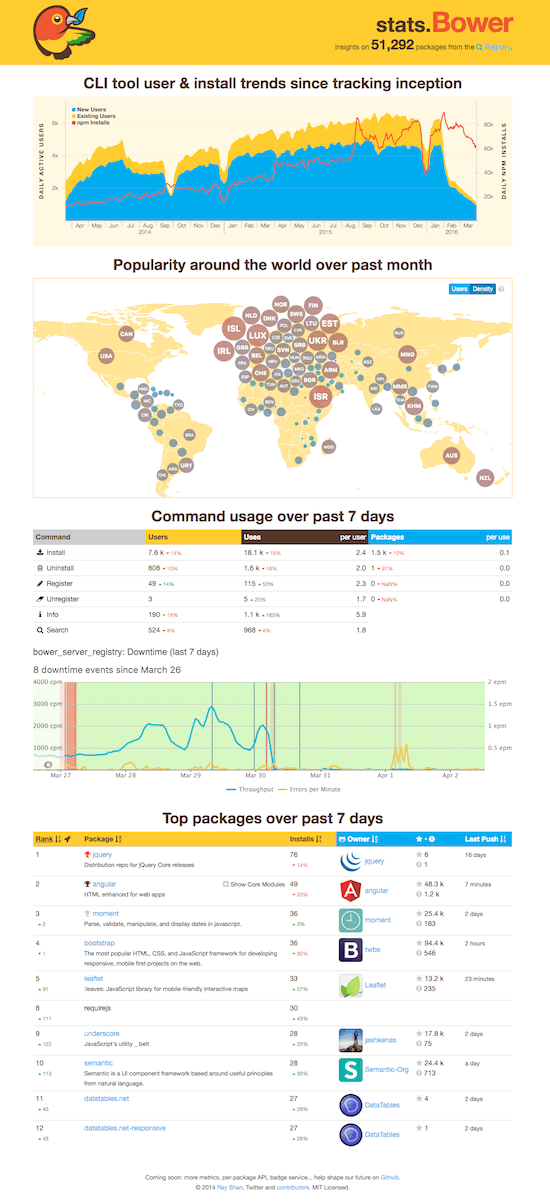
Task: Click the Install command download icon
Action: tap(40, 552)
